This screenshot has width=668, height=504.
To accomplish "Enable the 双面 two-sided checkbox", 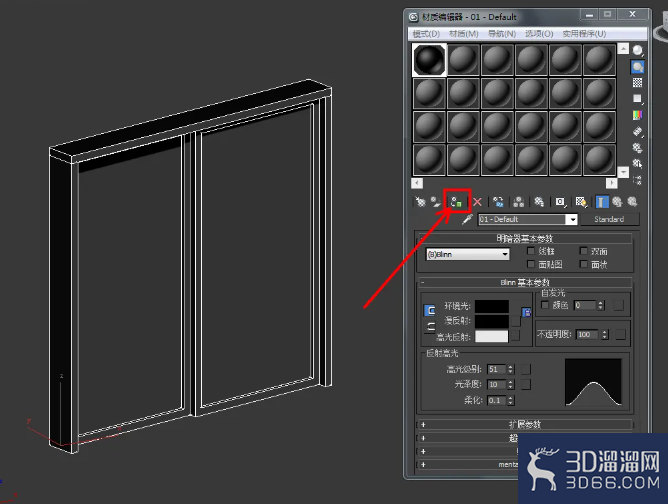I will coord(584,251).
